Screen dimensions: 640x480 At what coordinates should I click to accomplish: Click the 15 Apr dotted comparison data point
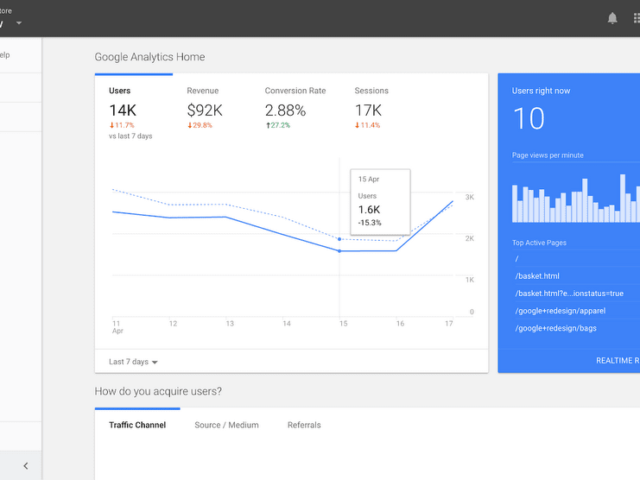[x=339, y=239]
